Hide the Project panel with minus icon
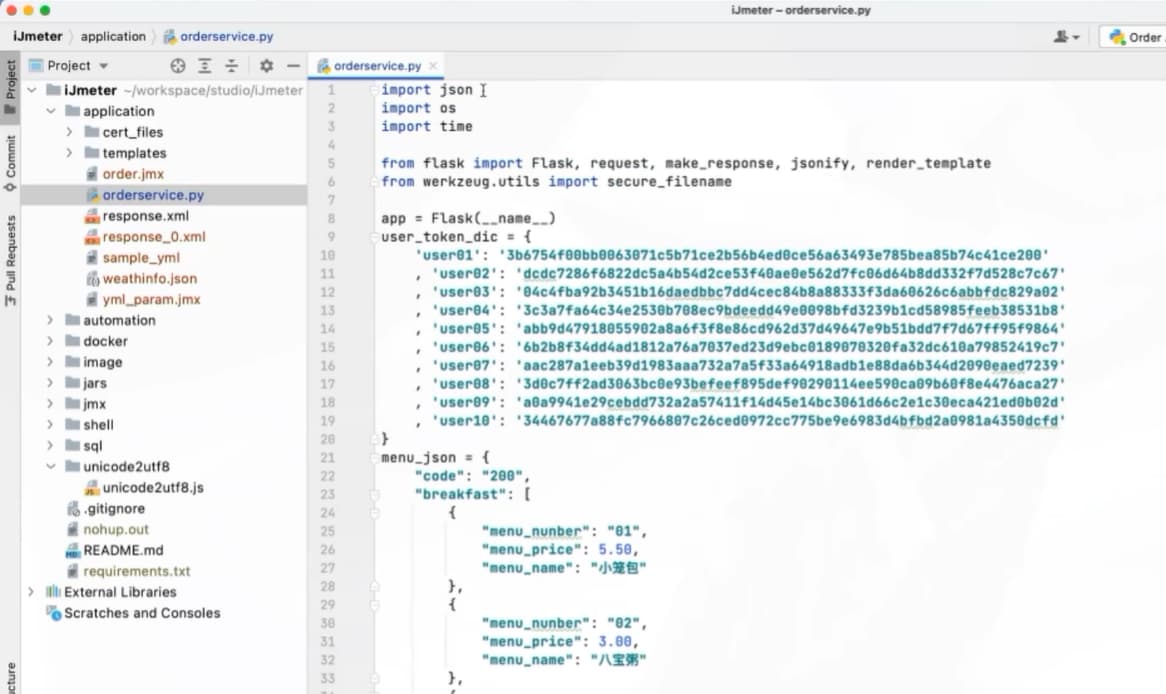The width and height of the screenshot is (1166, 694). 294,65
